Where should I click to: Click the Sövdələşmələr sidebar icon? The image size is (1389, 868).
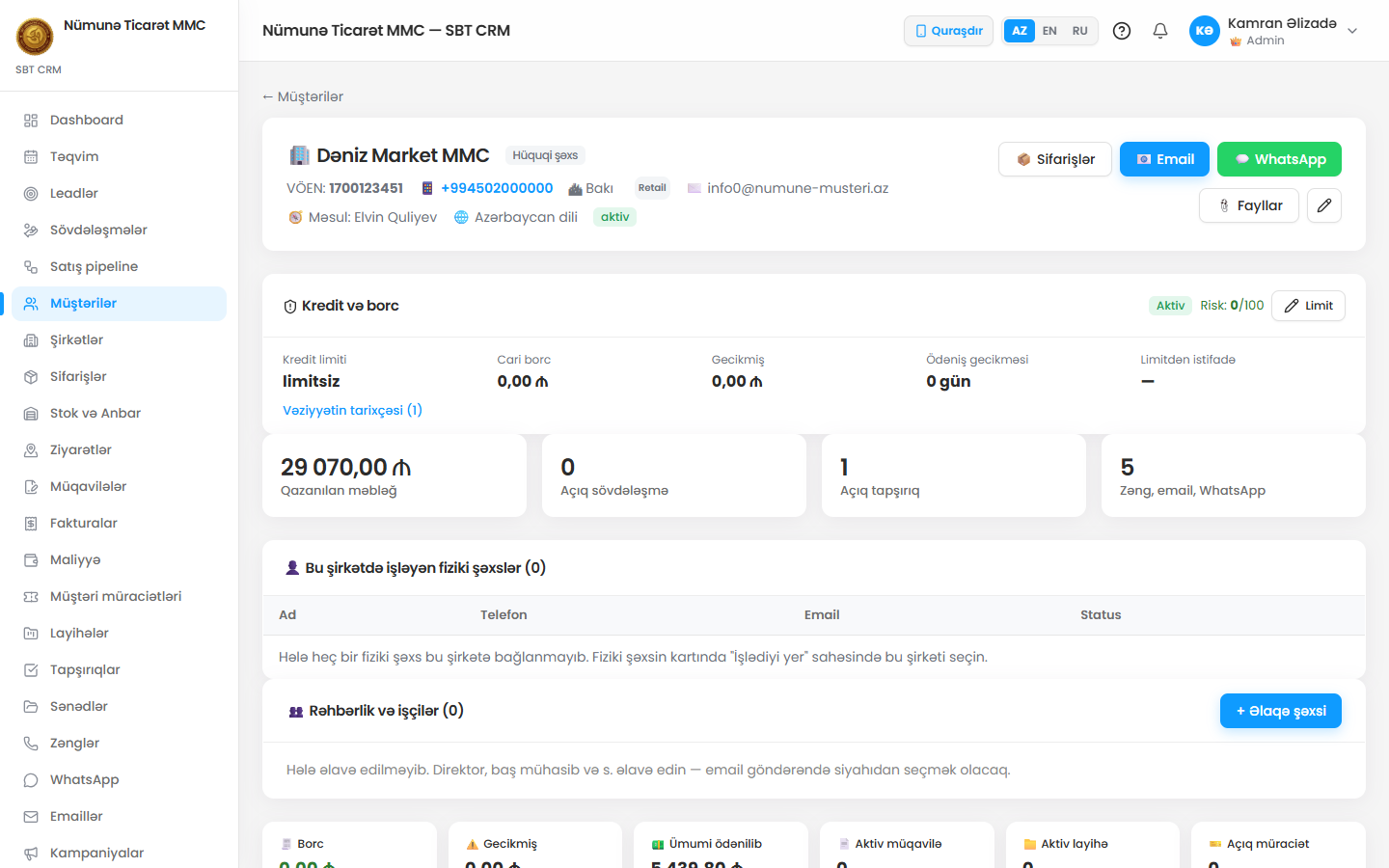click(x=31, y=231)
